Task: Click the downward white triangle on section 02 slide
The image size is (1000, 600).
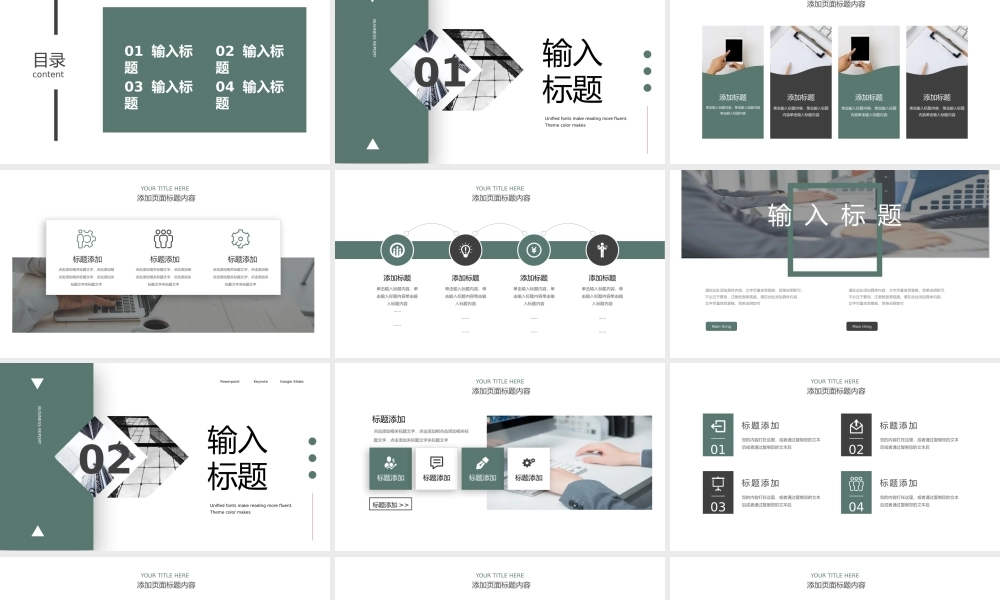Action: (37, 383)
